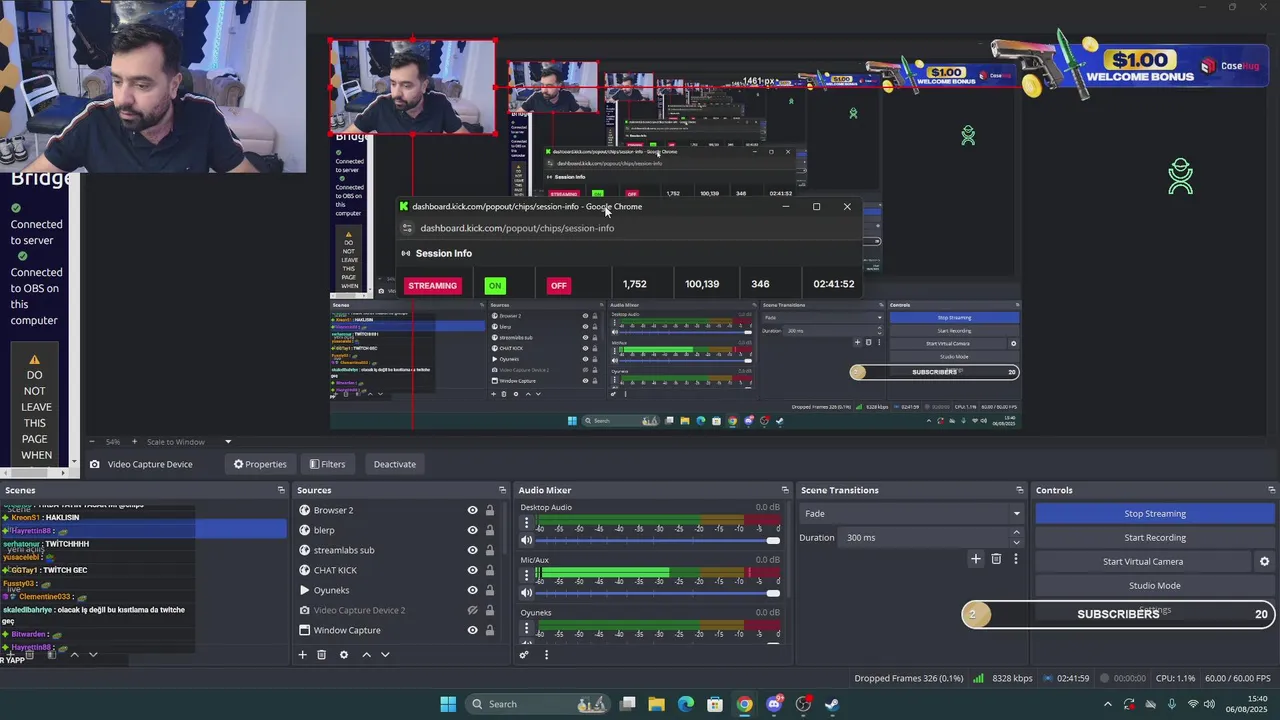
Task: Click the taskbar Search box
Action: [x=536, y=704]
